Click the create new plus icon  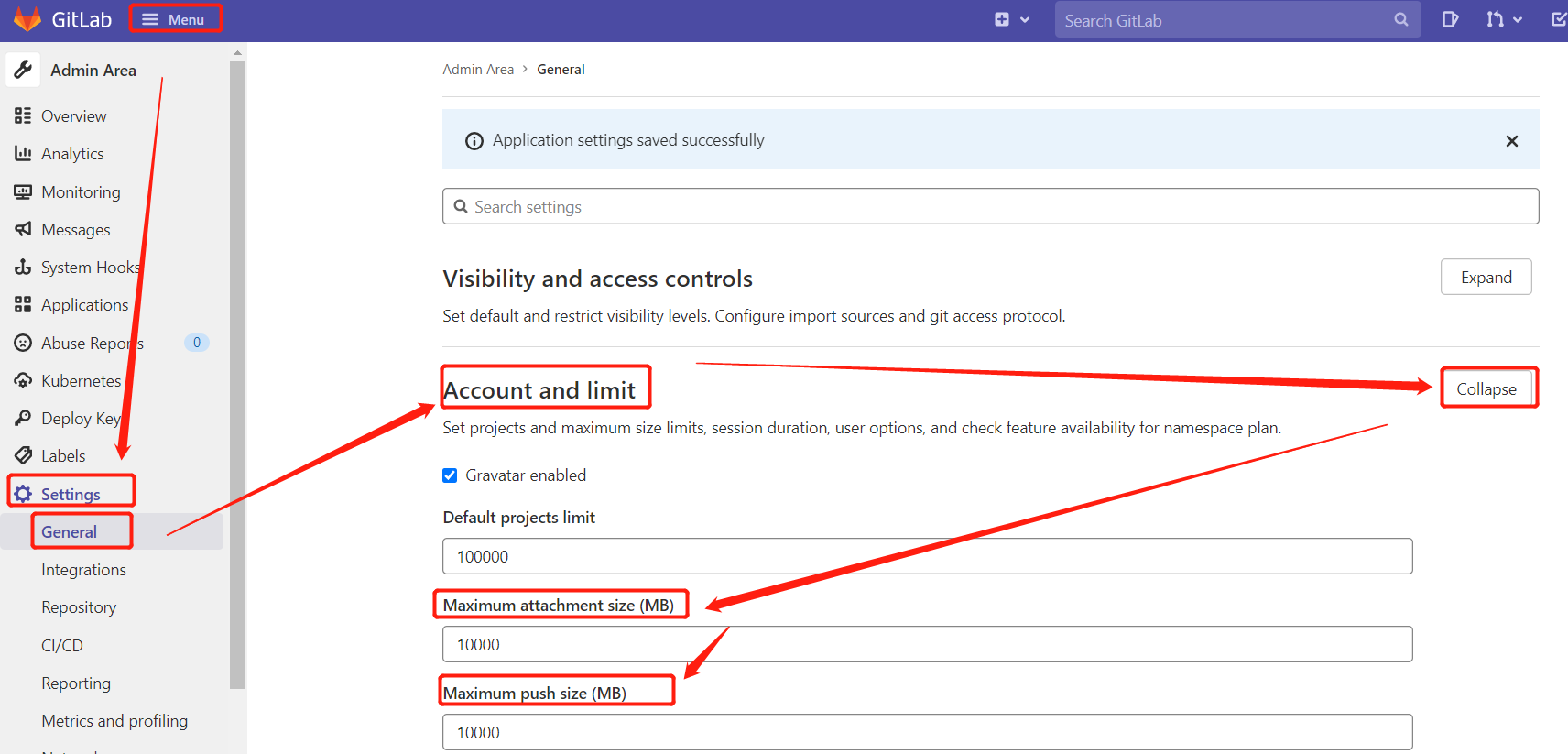(1002, 19)
